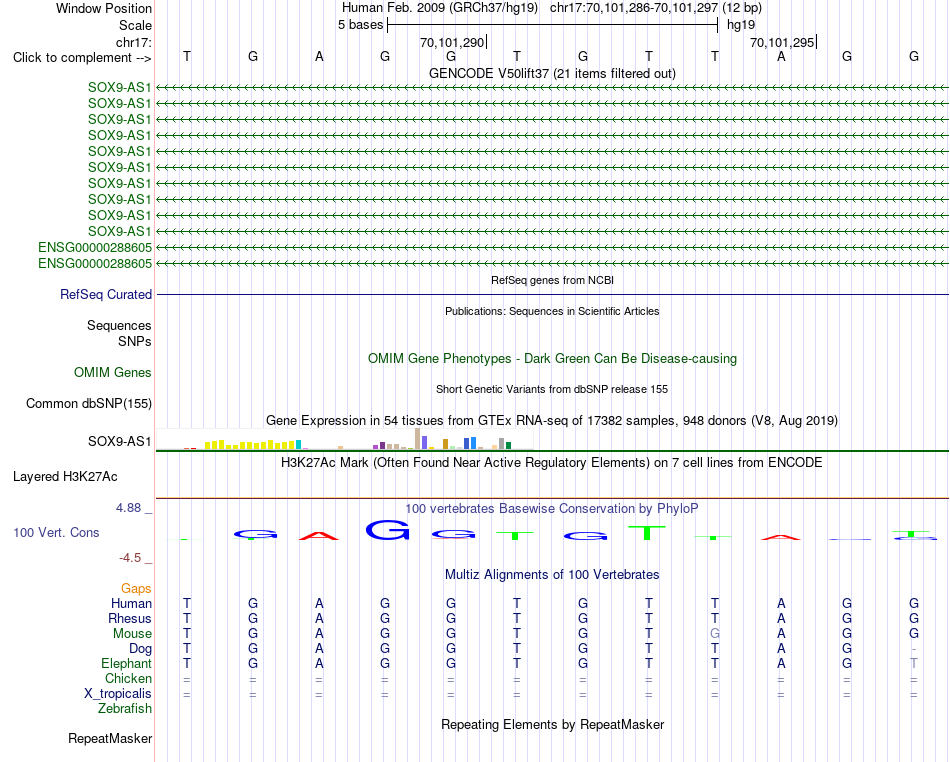950x762 pixels.
Task: Click the -4.5 PhyloP lower axis value
Action: tap(130, 558)
